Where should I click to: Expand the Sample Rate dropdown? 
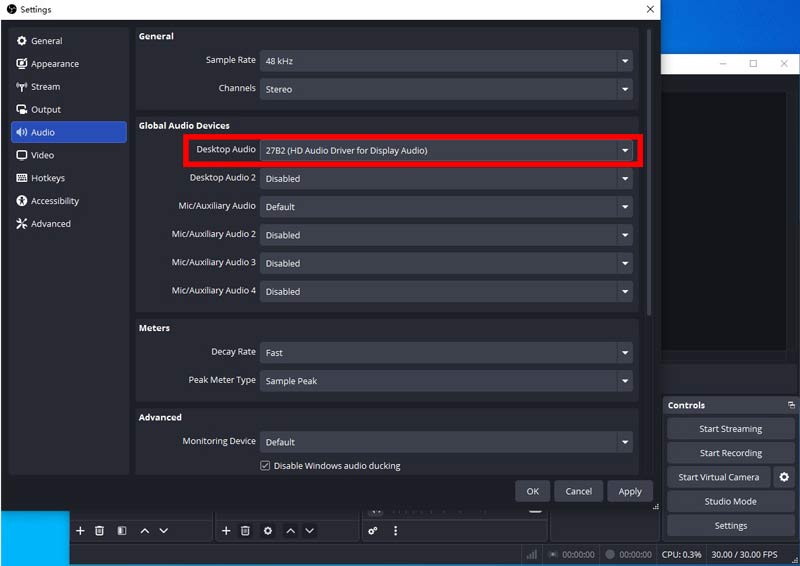click(x=446, y=60)
